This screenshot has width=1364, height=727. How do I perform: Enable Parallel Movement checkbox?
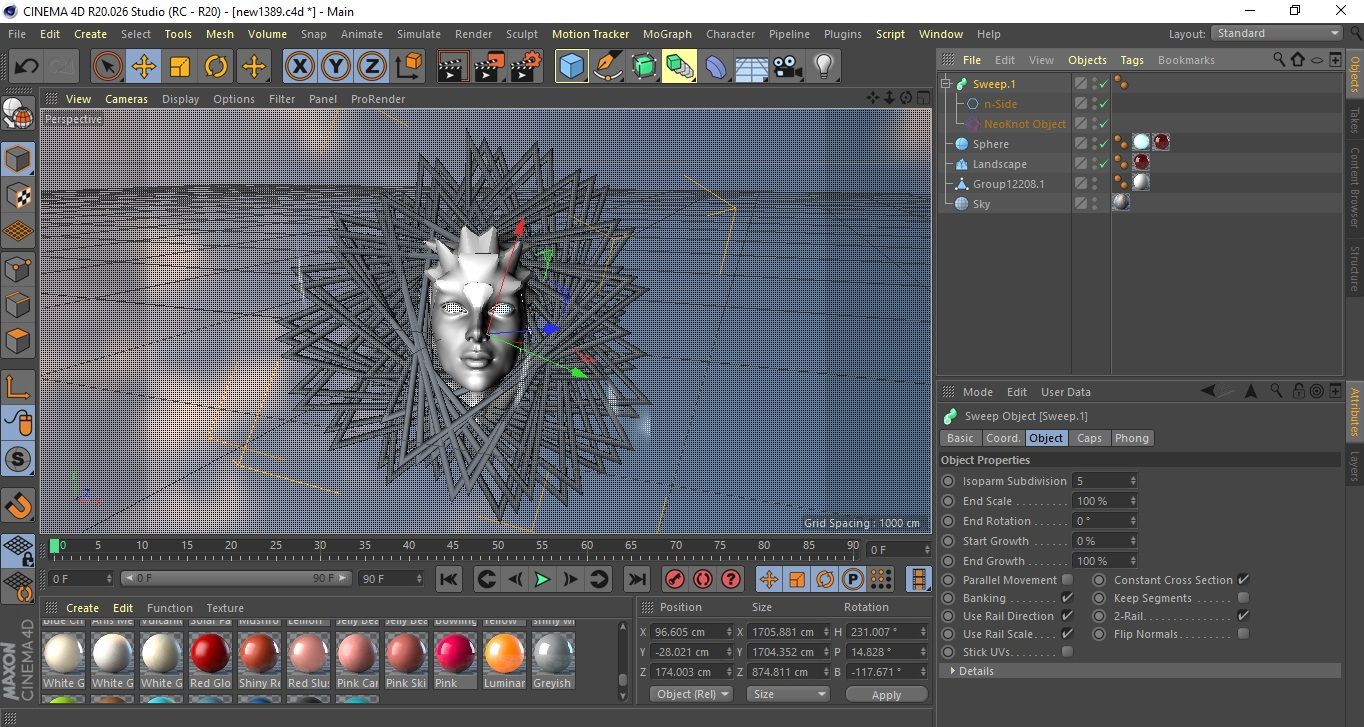pyautogui.click(x=1067, y=580)
